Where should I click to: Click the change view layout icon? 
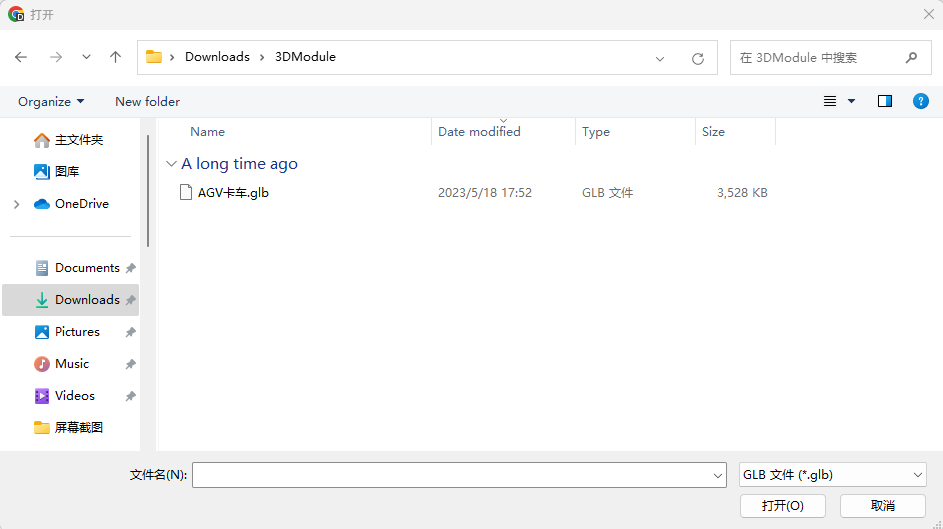point(830,101)
